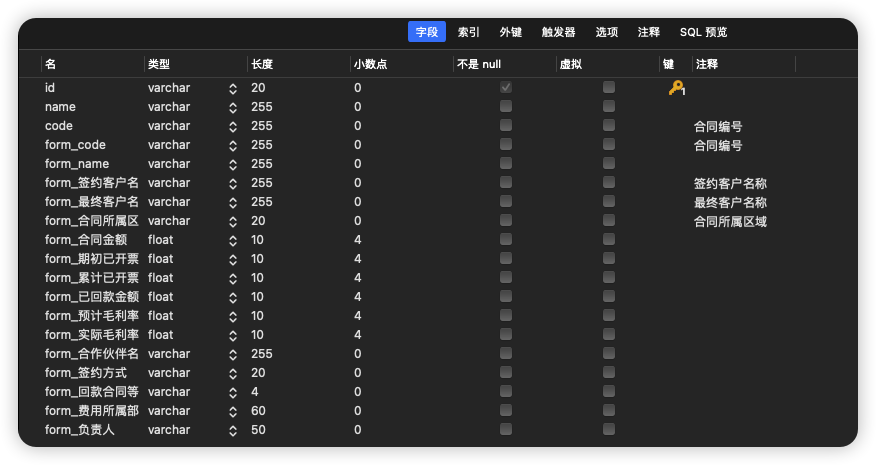
Task: Click length 50 of form_负责人 row
Action: 258,430
